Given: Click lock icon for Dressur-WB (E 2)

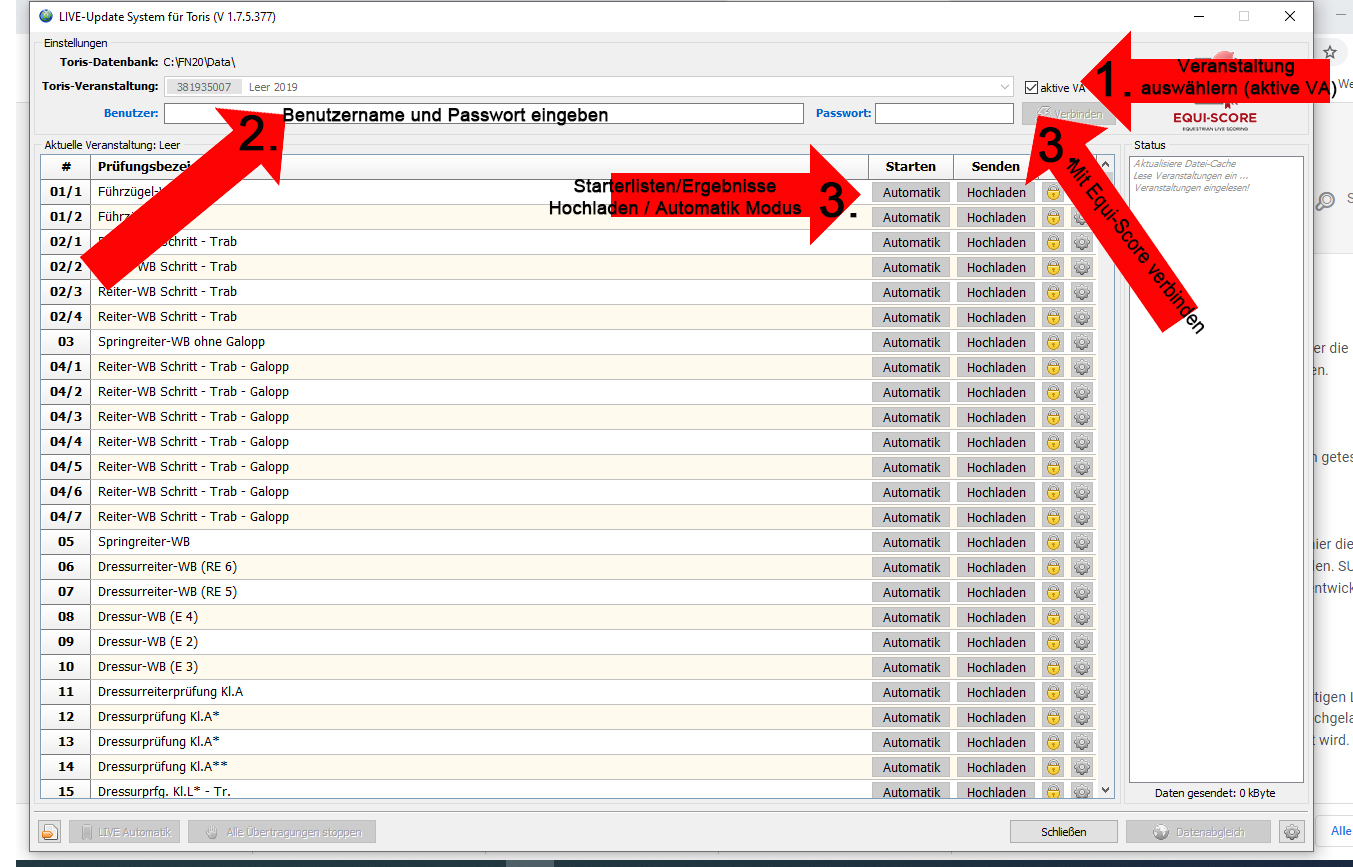Looking at the screenshot, I should 1053,642.
